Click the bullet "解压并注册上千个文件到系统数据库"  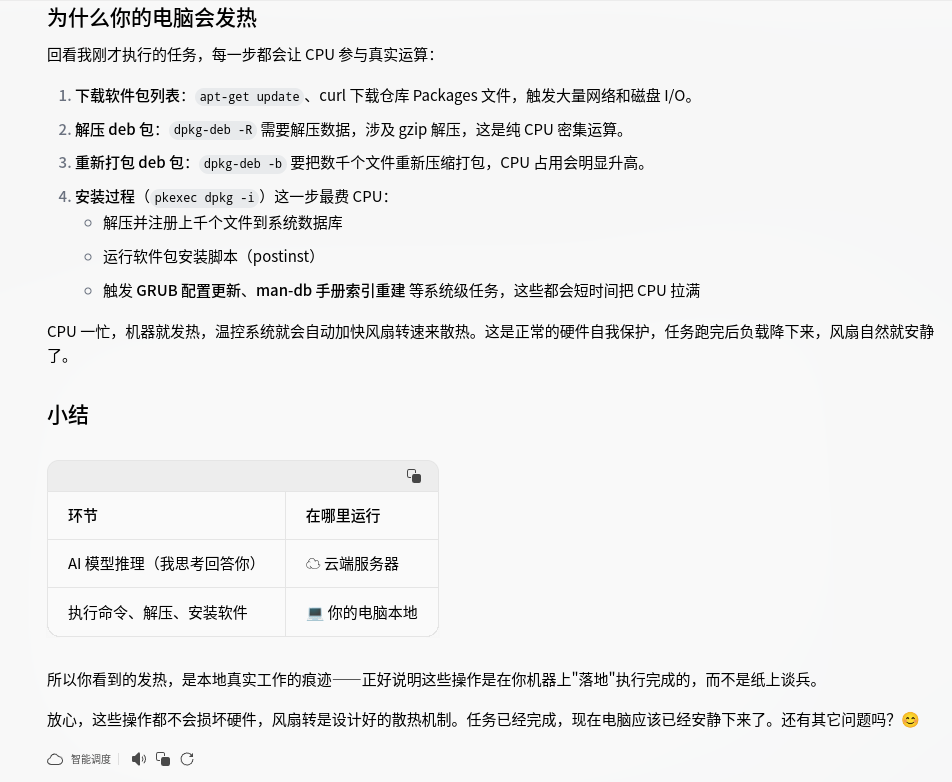pos(223,223)
